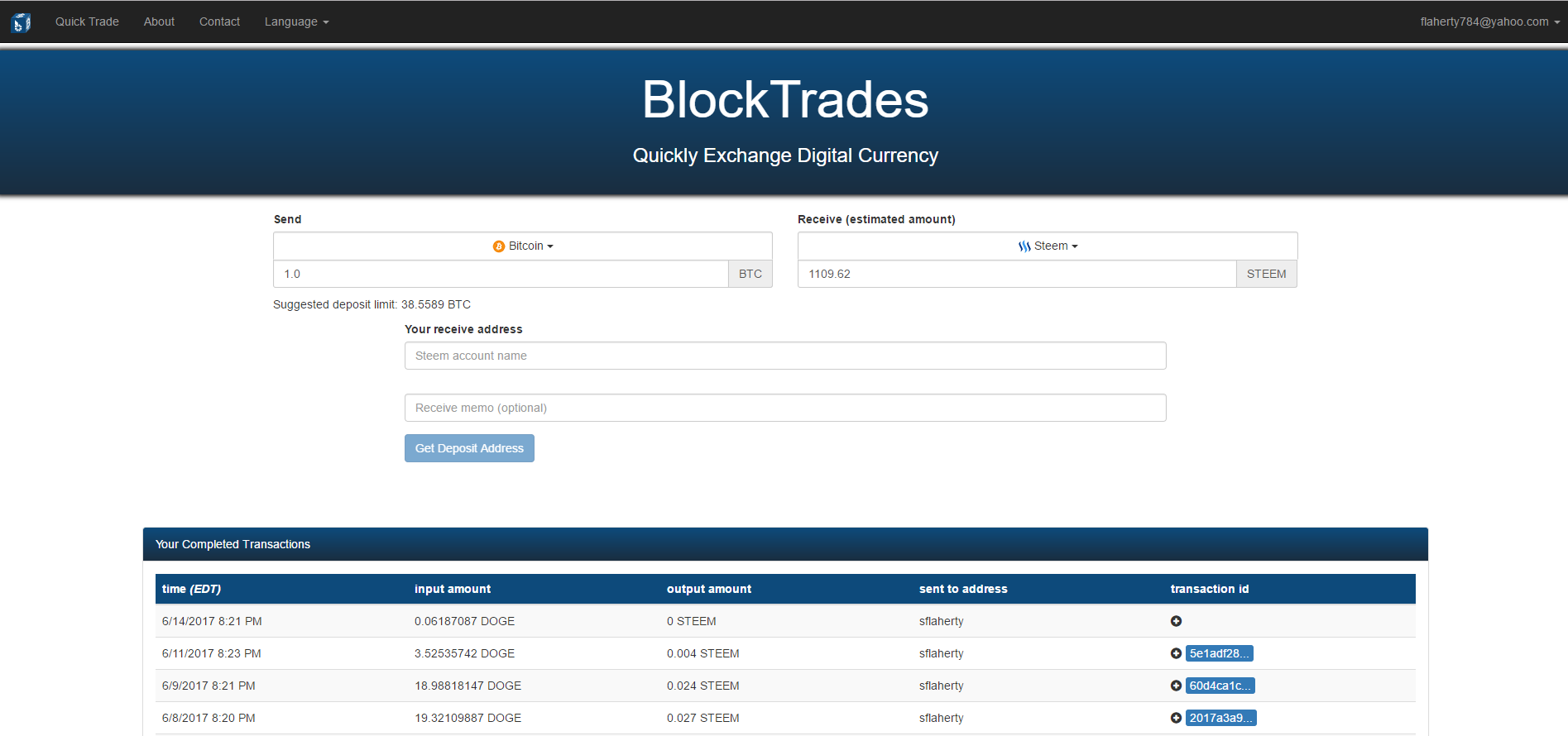Open transaction link 60d4ca1c...

click(1220, 686)
